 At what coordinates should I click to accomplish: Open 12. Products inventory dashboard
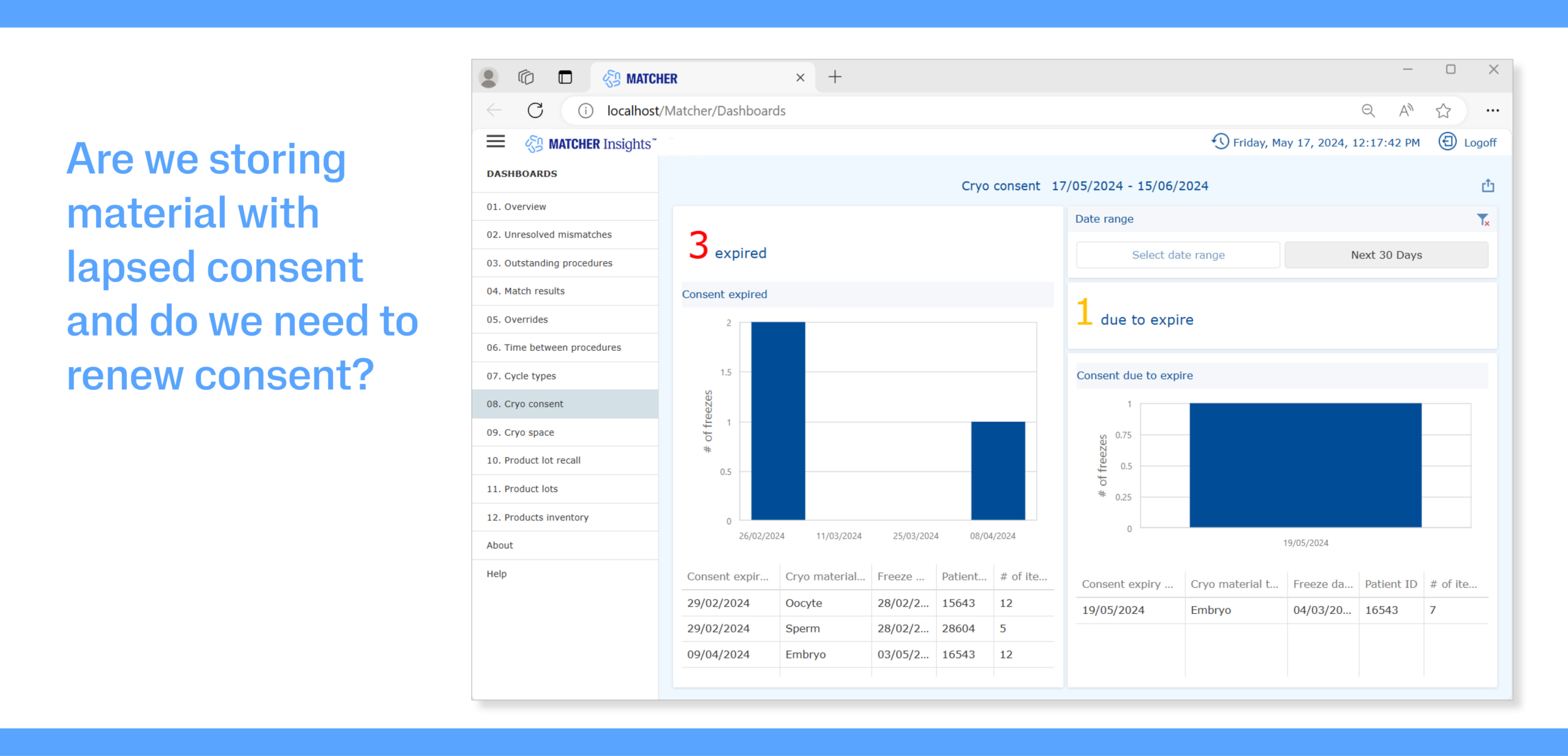565,517
